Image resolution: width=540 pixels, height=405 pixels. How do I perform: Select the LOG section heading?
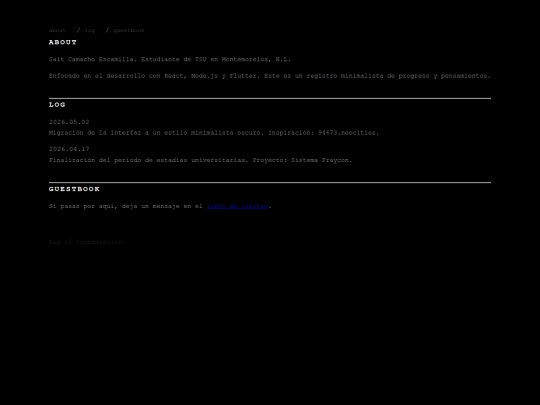[57, 105]
